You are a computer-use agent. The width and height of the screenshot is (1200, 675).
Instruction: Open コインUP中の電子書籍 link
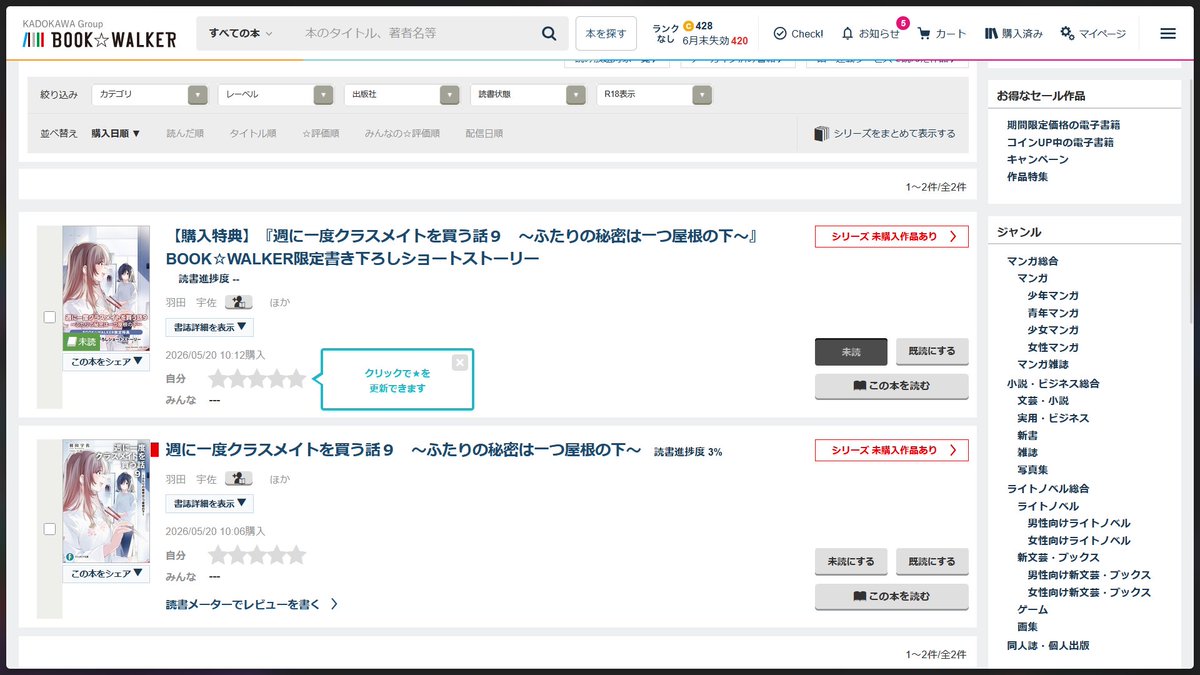click(x=1060, y=142)
